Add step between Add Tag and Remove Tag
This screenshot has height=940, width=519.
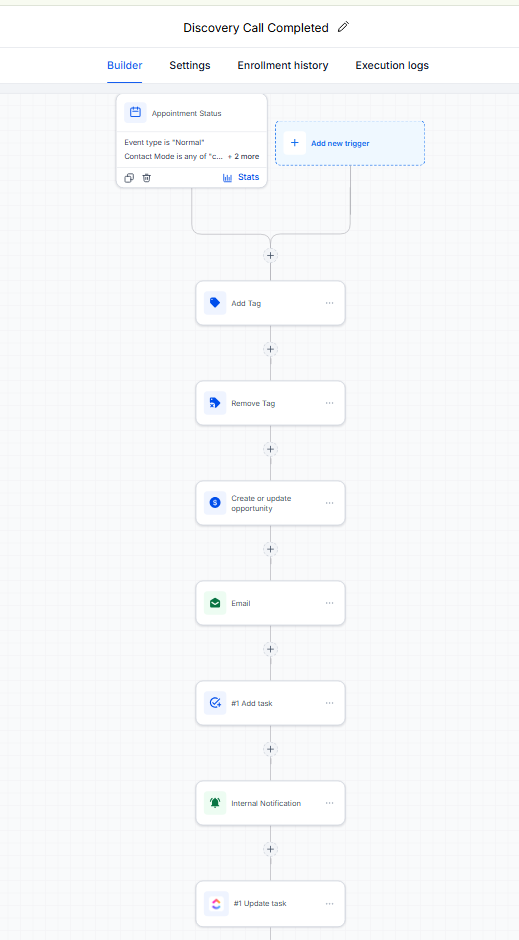(270, 349)
